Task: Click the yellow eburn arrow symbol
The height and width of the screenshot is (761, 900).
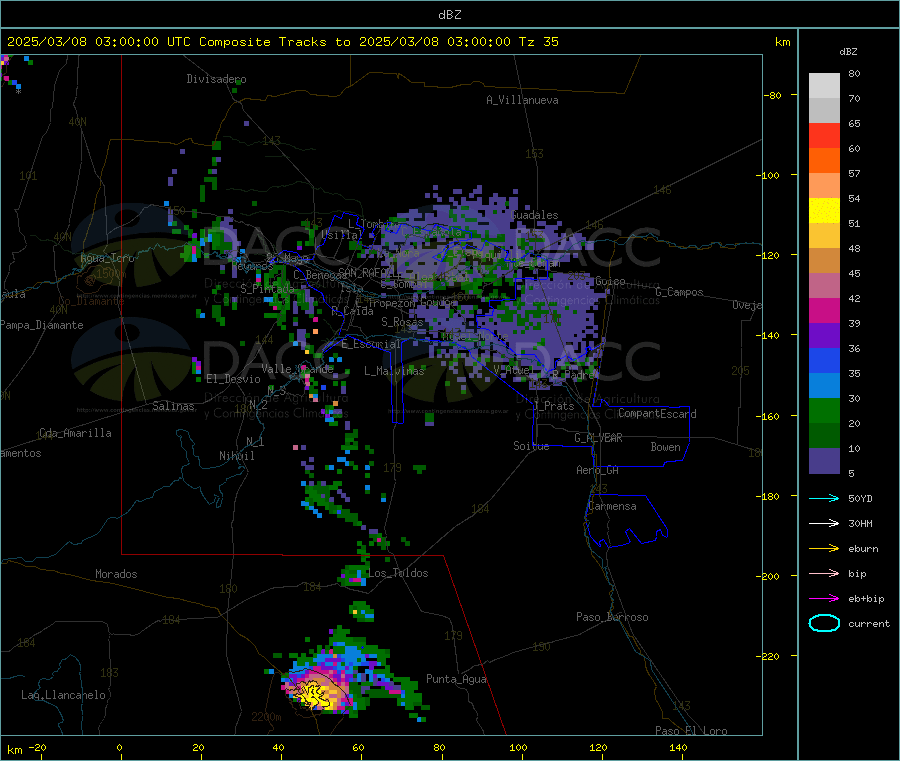Action: click(x=824, y=549)
